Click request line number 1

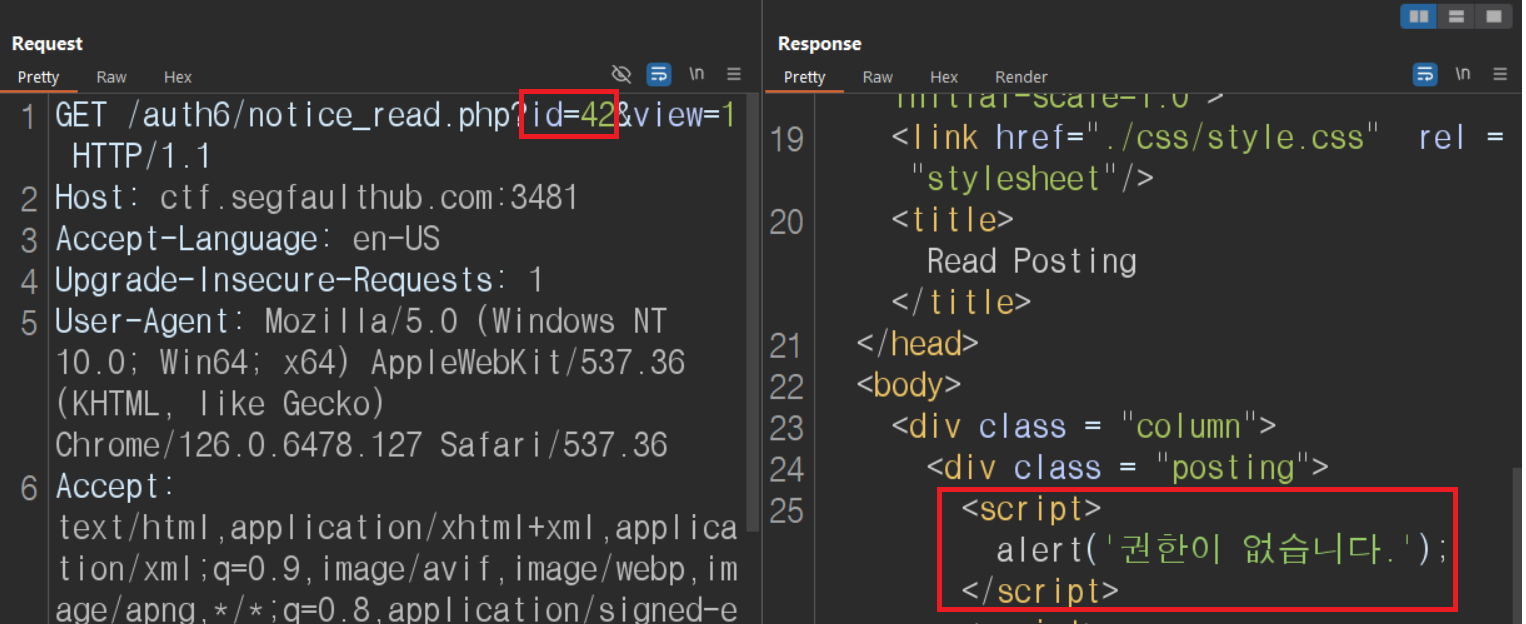click(30, 117)
